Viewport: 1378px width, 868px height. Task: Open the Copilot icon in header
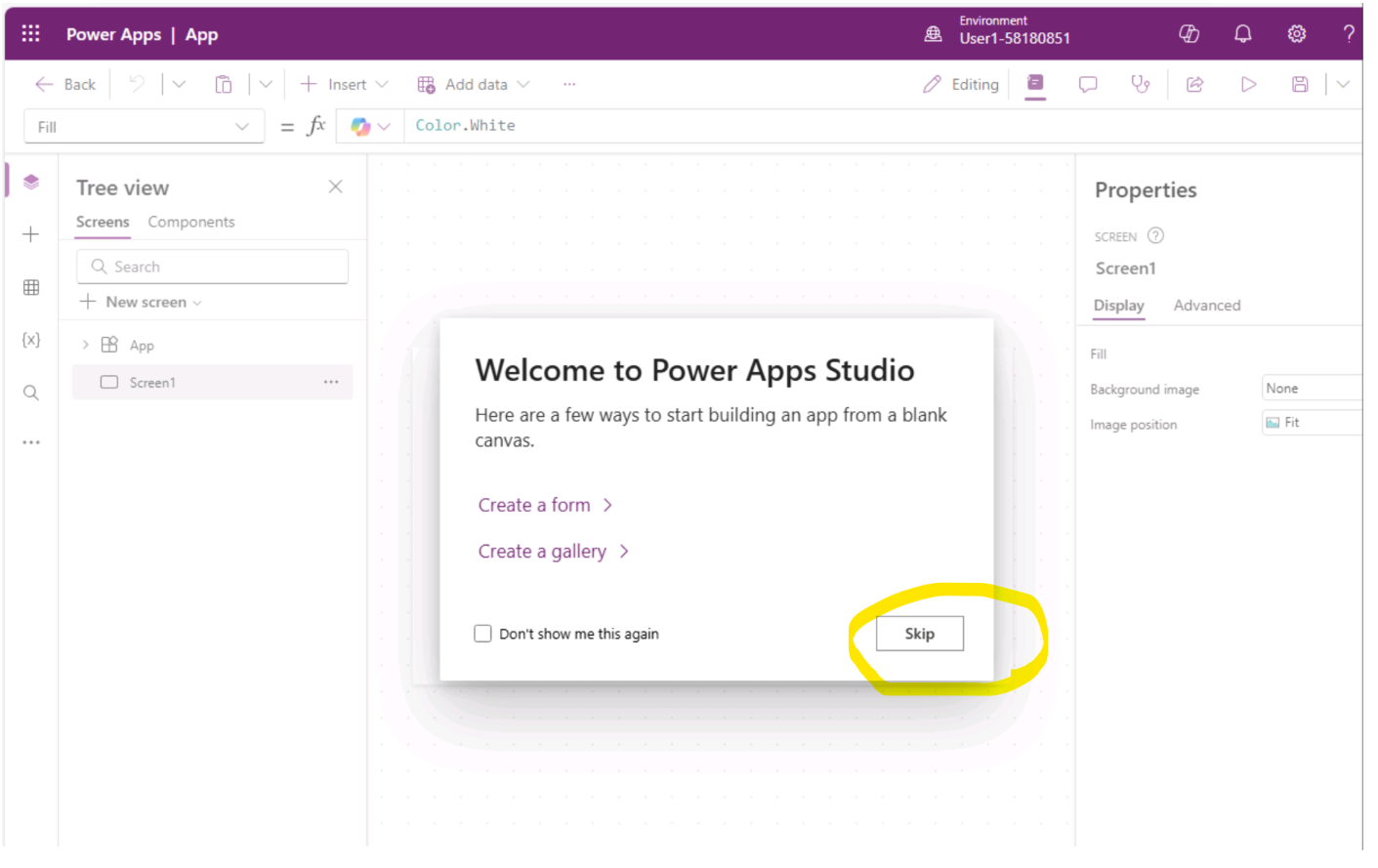[1189, 34]
